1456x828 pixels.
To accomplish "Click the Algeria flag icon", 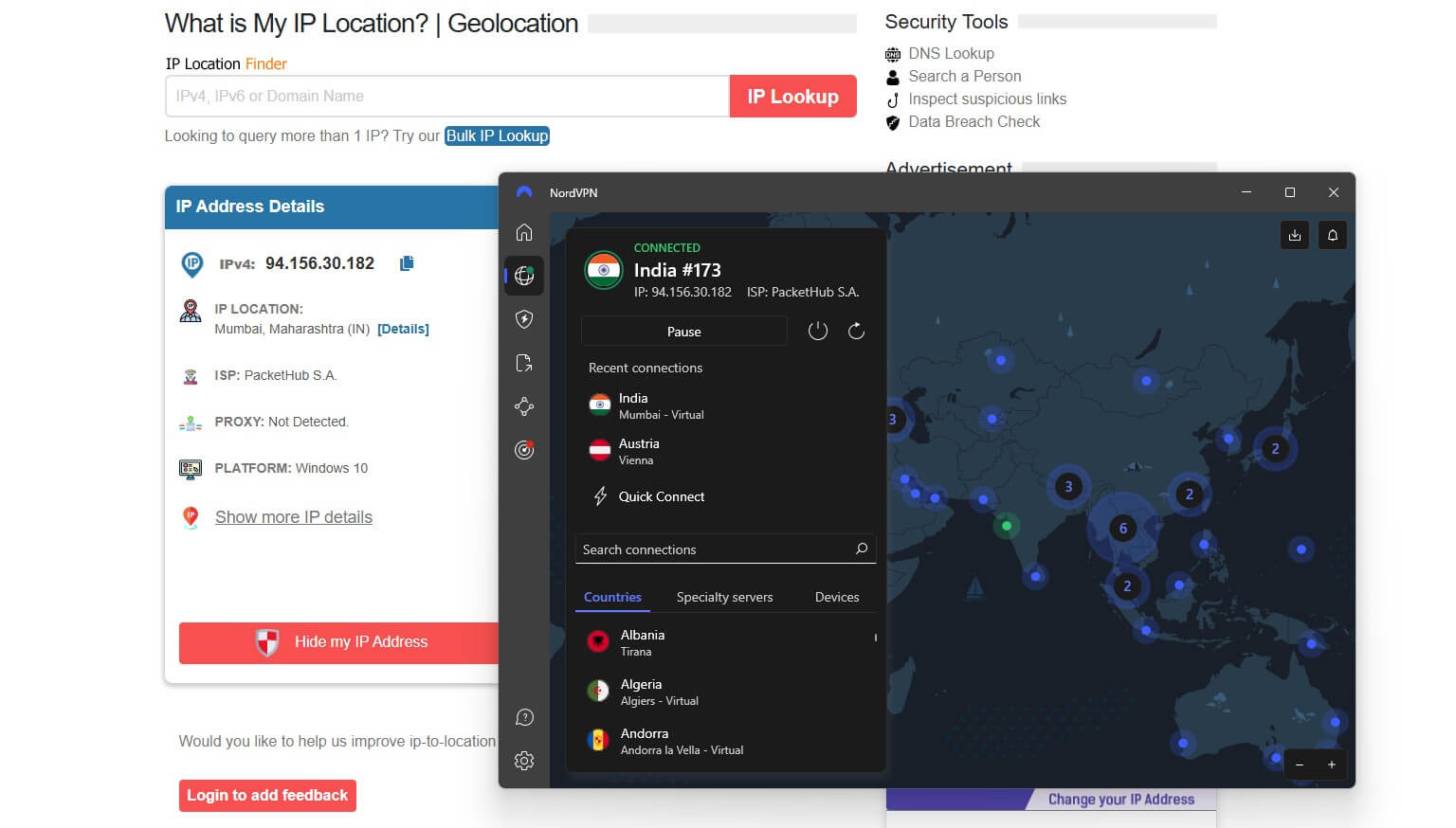I will coord(598,692).
